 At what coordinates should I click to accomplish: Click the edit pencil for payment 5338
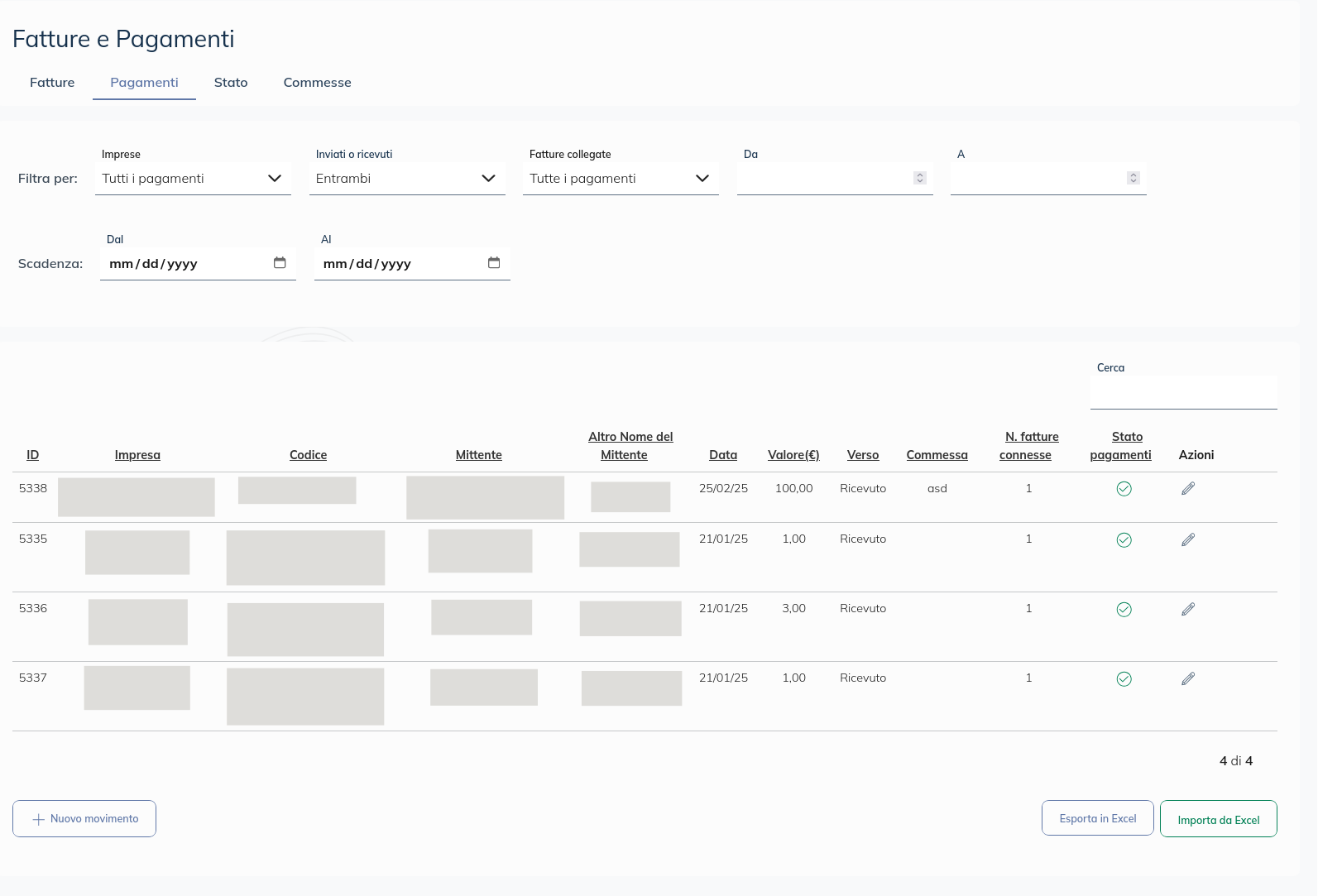click(x=1188, y=489)
